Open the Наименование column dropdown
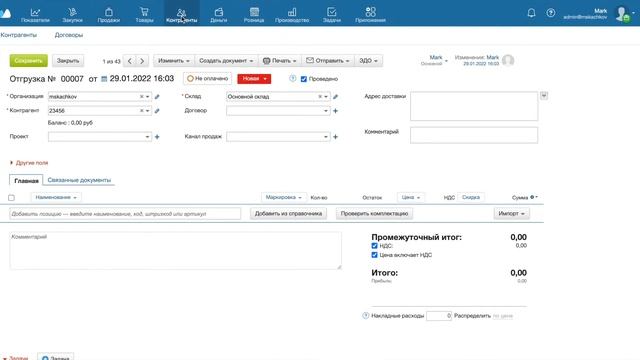This screenshot has width=640, height=360. tap(56, 197)
